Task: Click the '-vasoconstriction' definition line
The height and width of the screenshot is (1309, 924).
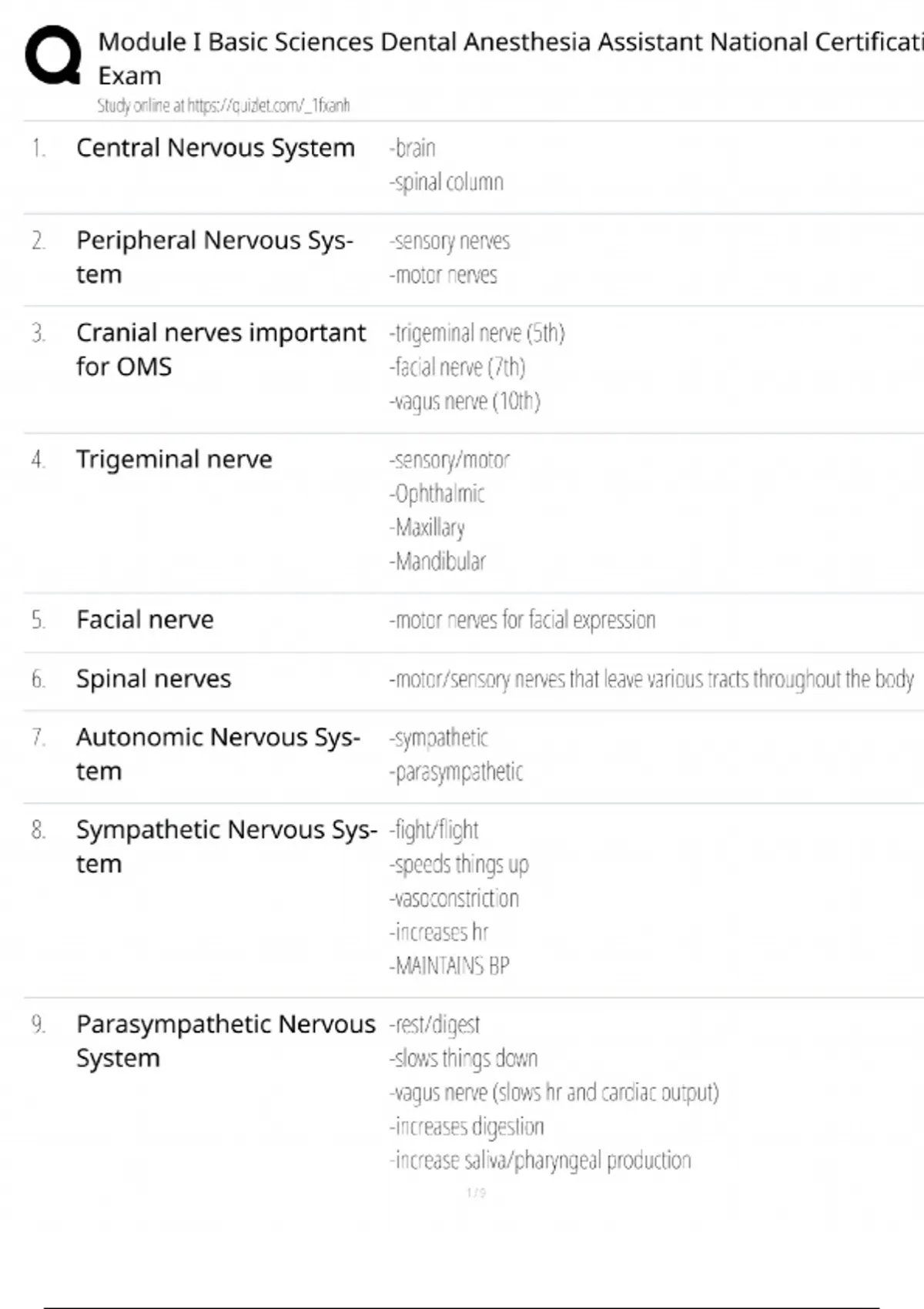Action: pyautogui.click(x=454, y=899)
